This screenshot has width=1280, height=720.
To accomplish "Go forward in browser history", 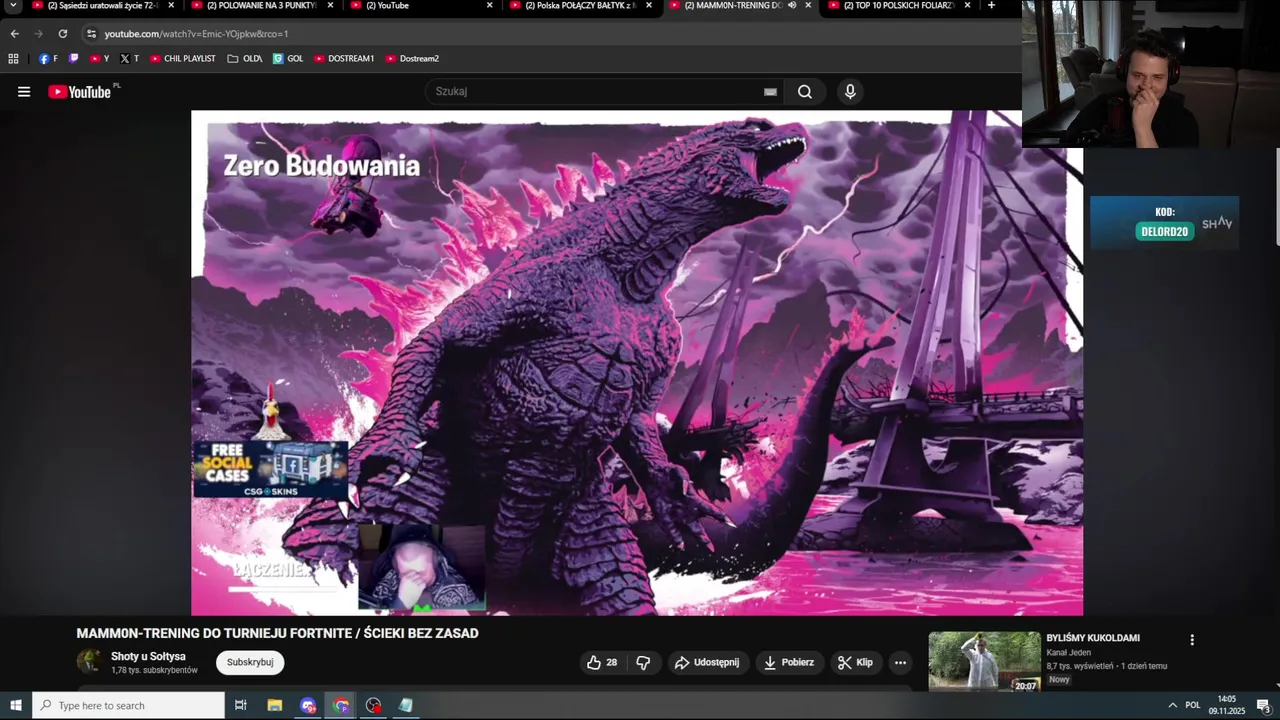I will [38, 33].
